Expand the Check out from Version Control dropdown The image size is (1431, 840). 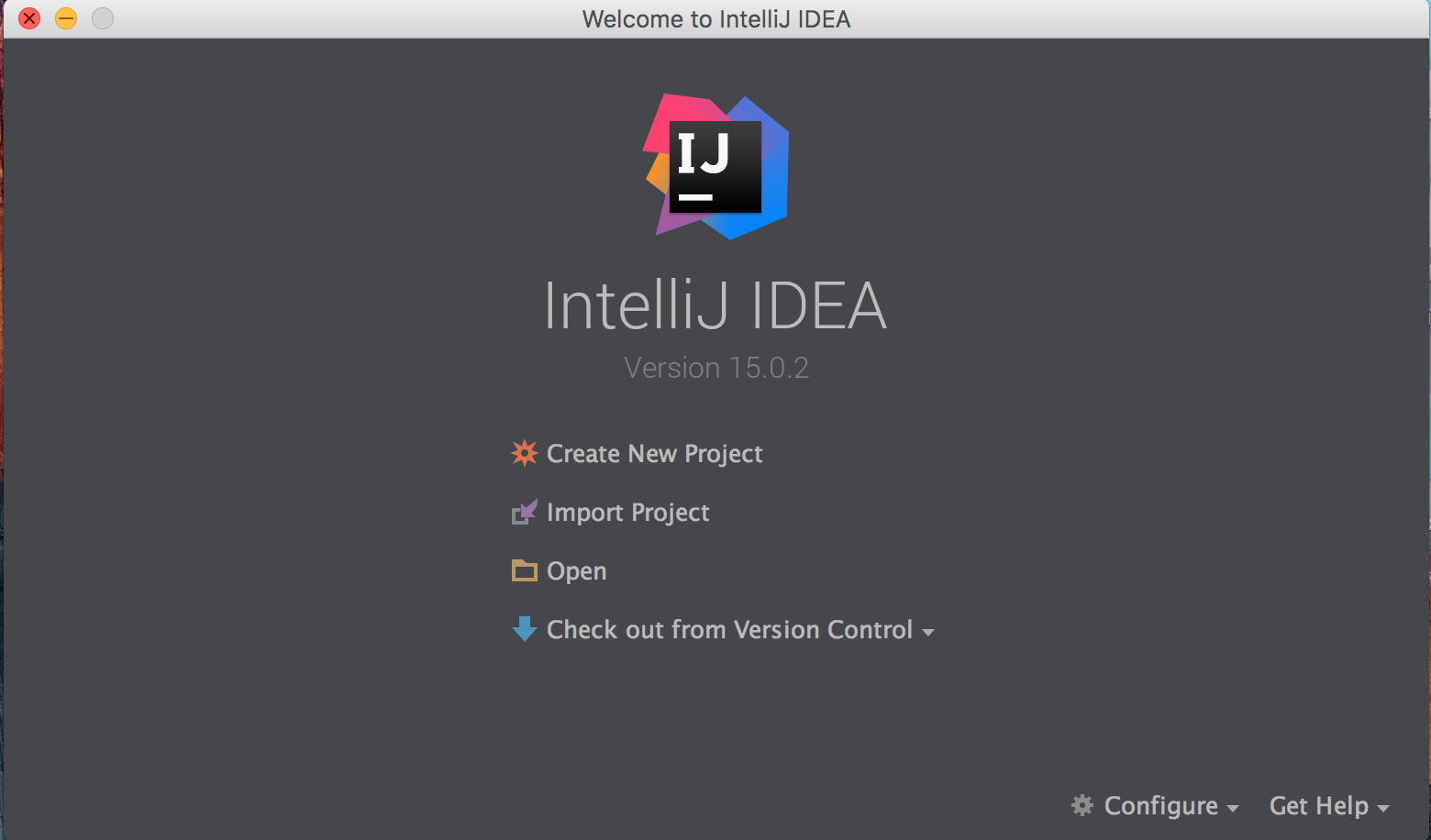[928, 631]
